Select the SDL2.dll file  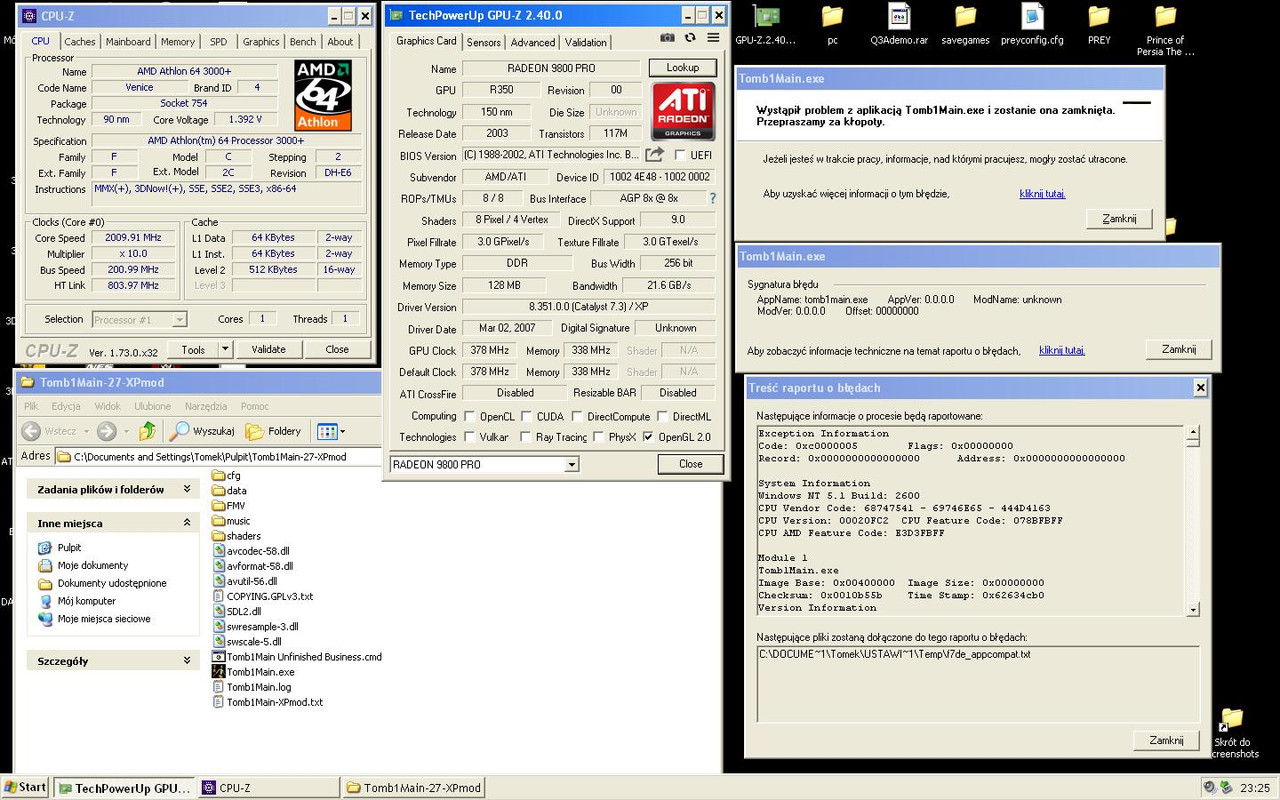tap(237, 611)
